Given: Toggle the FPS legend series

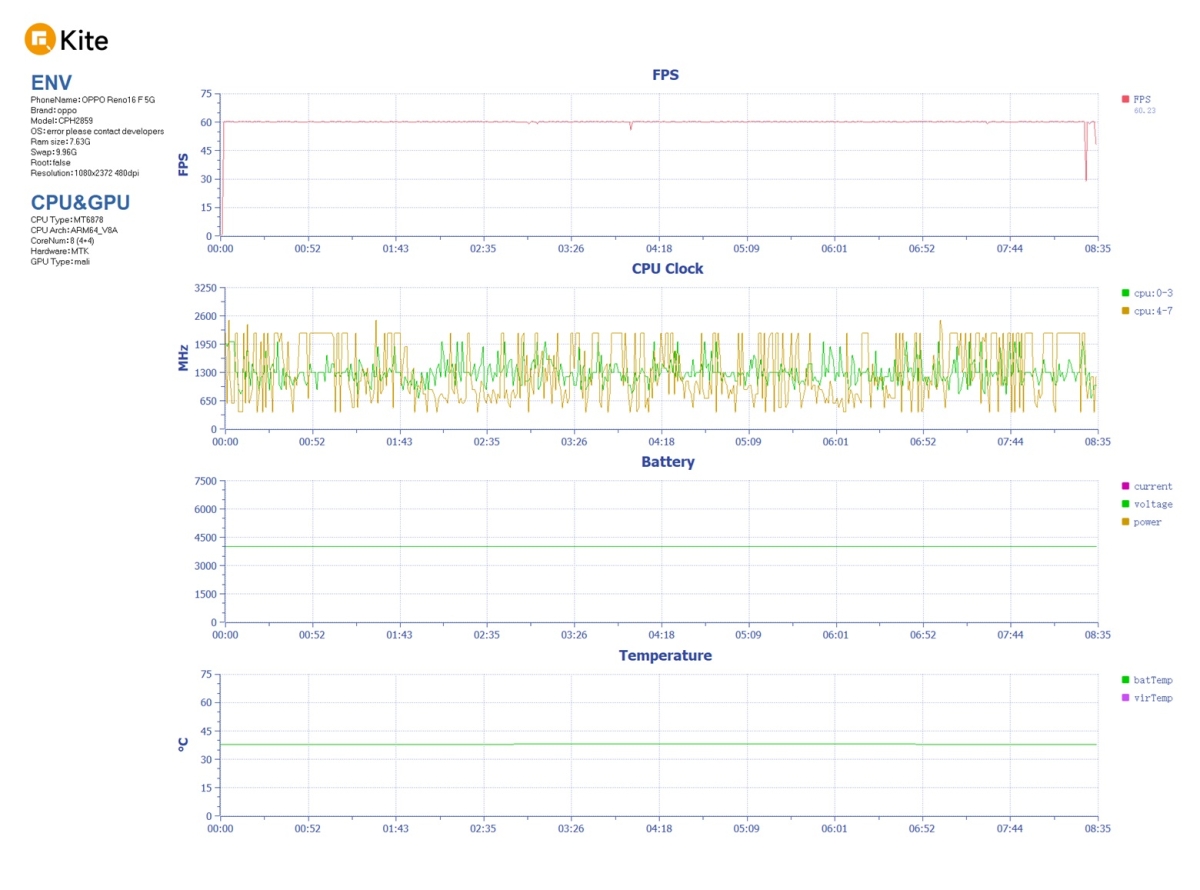Looking at the screenshot, I should pos(1137,99).
